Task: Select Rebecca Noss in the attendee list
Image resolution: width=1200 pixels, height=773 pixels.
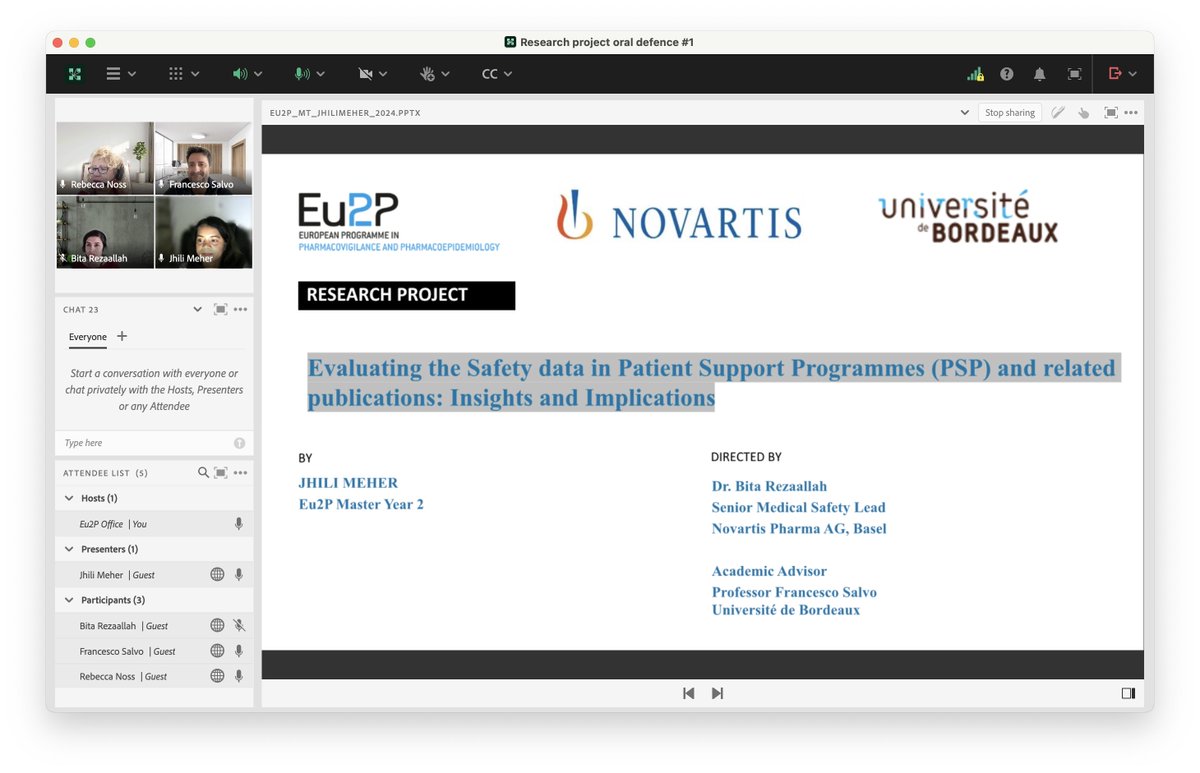Action: point(154,677)
